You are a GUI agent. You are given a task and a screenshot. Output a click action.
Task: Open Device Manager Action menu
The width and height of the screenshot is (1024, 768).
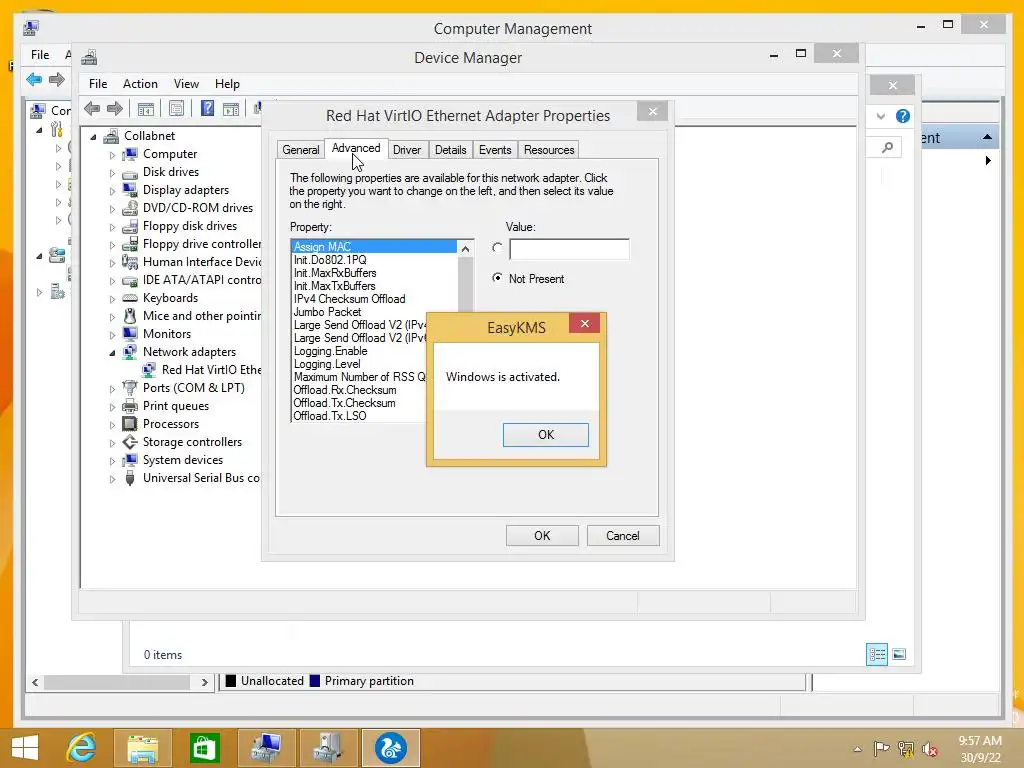pyautogui.click(x=140, y=84)
